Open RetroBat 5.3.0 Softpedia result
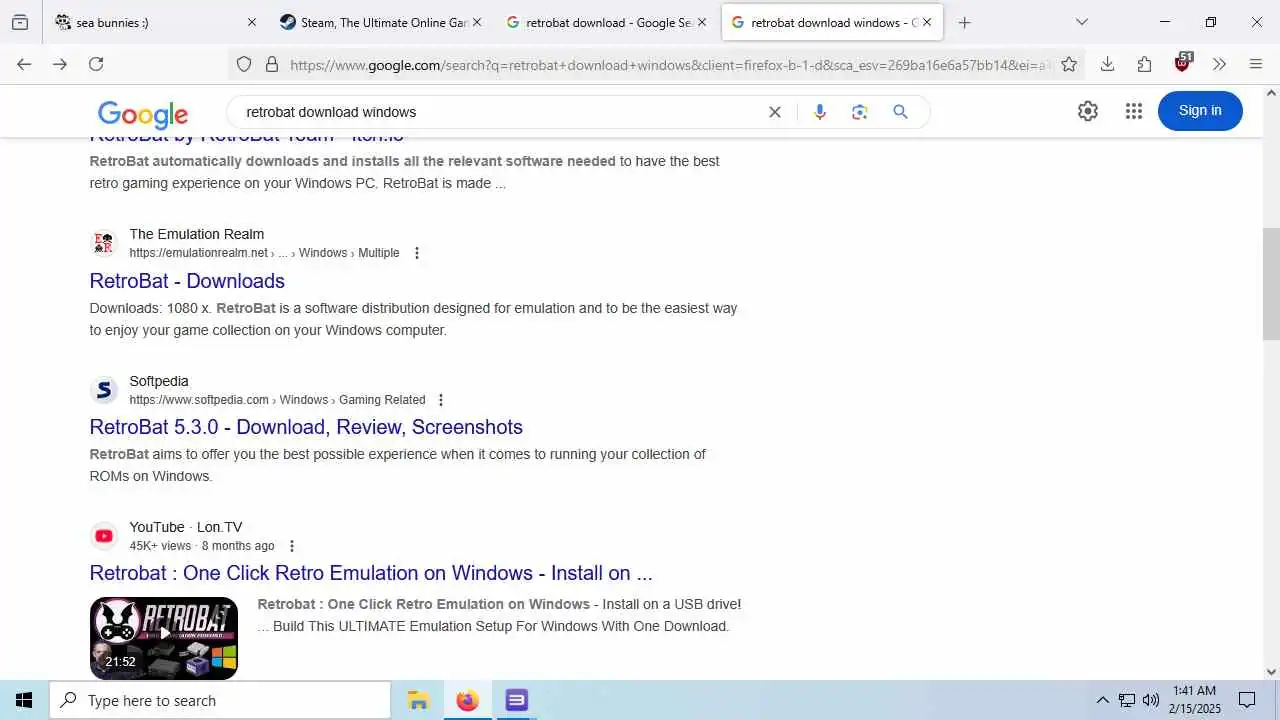1280x720 pixels. pyautogui.click(x=306, y=427)
